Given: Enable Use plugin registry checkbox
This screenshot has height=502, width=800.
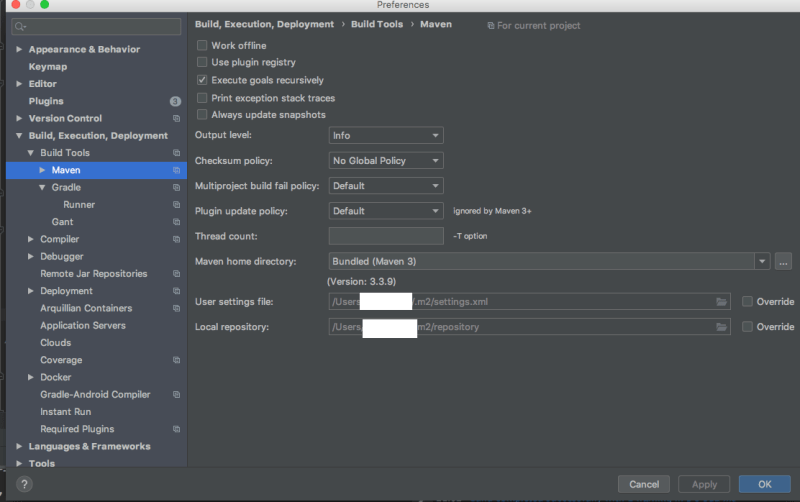Looking at the screenshot, I should (202, 62).
